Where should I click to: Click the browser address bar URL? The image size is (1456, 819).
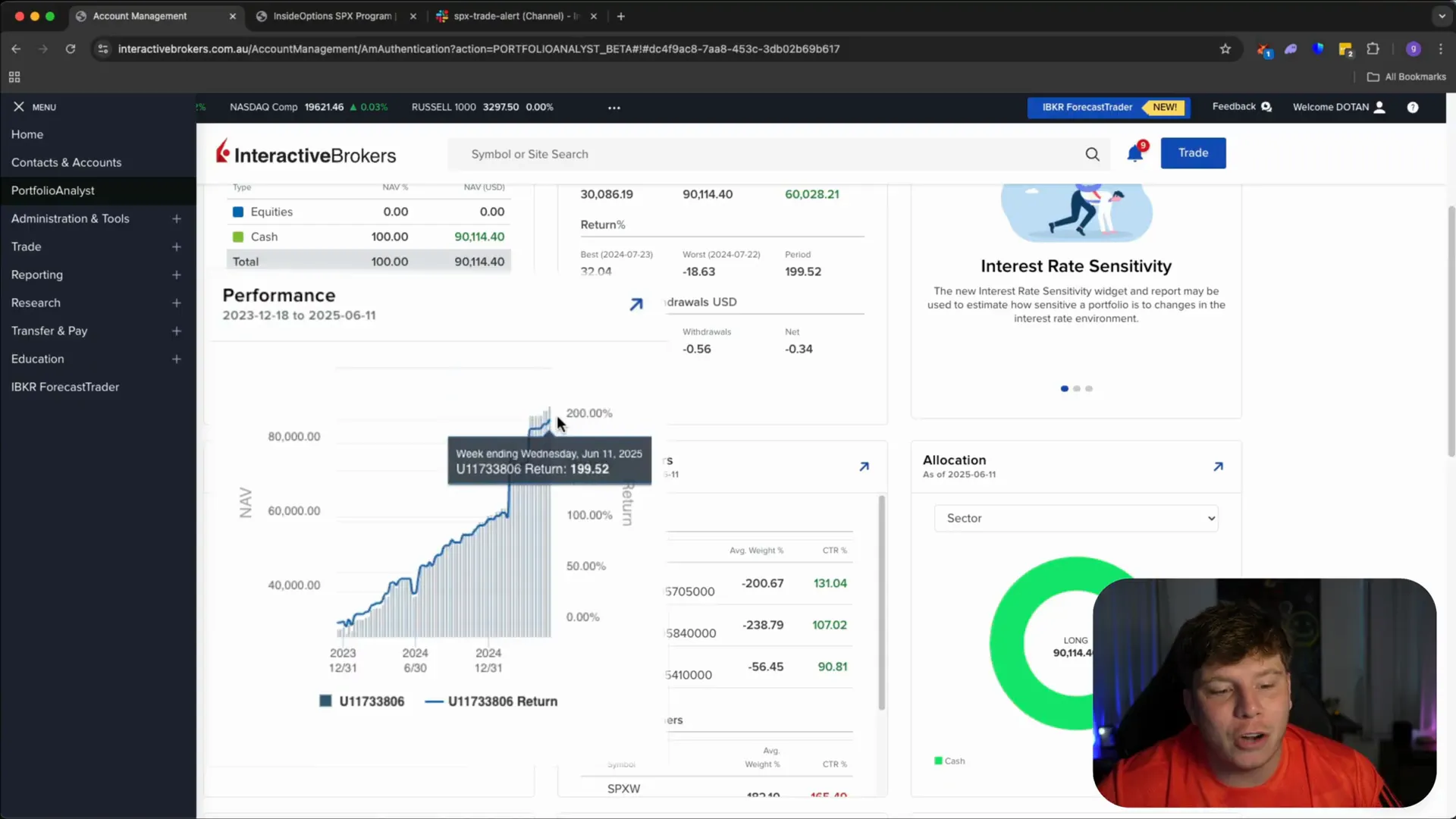479,49
